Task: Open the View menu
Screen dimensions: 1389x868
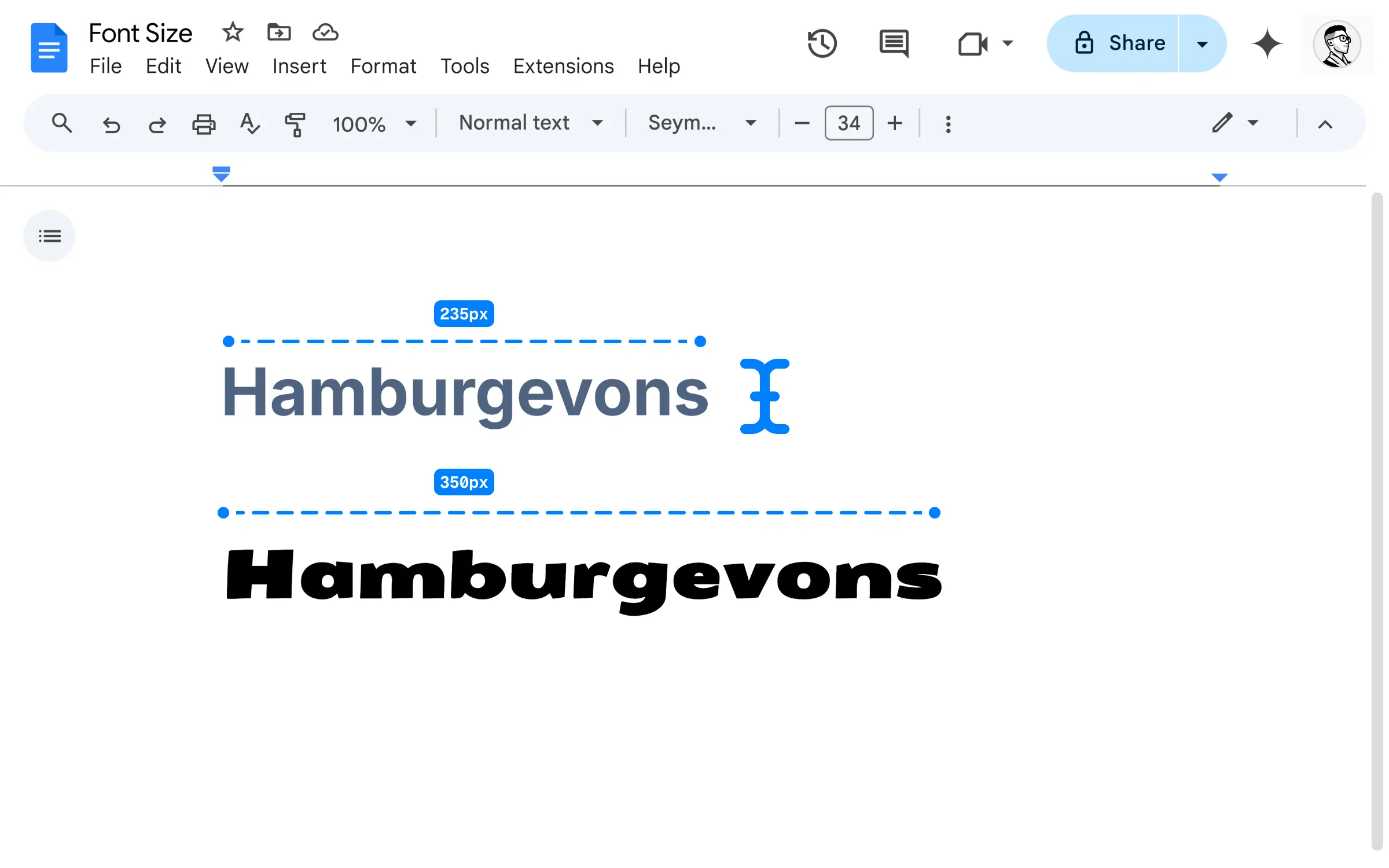Action: point(227,67)
